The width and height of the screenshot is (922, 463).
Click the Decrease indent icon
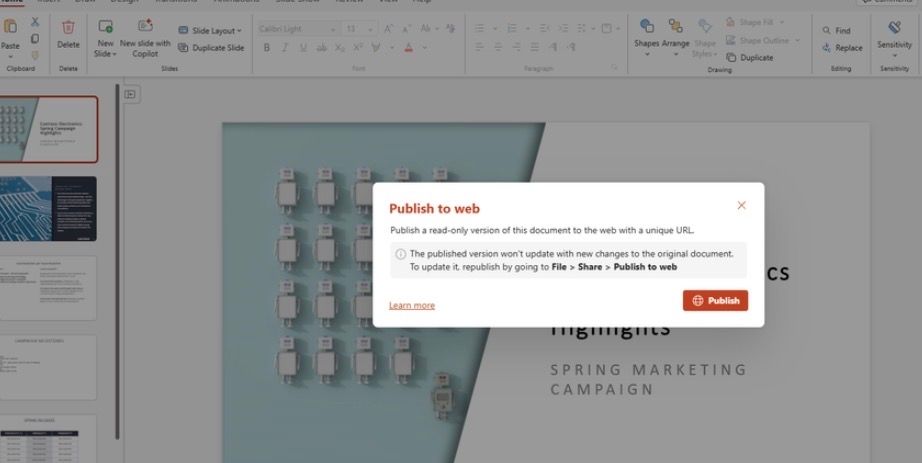coord(544,28)
